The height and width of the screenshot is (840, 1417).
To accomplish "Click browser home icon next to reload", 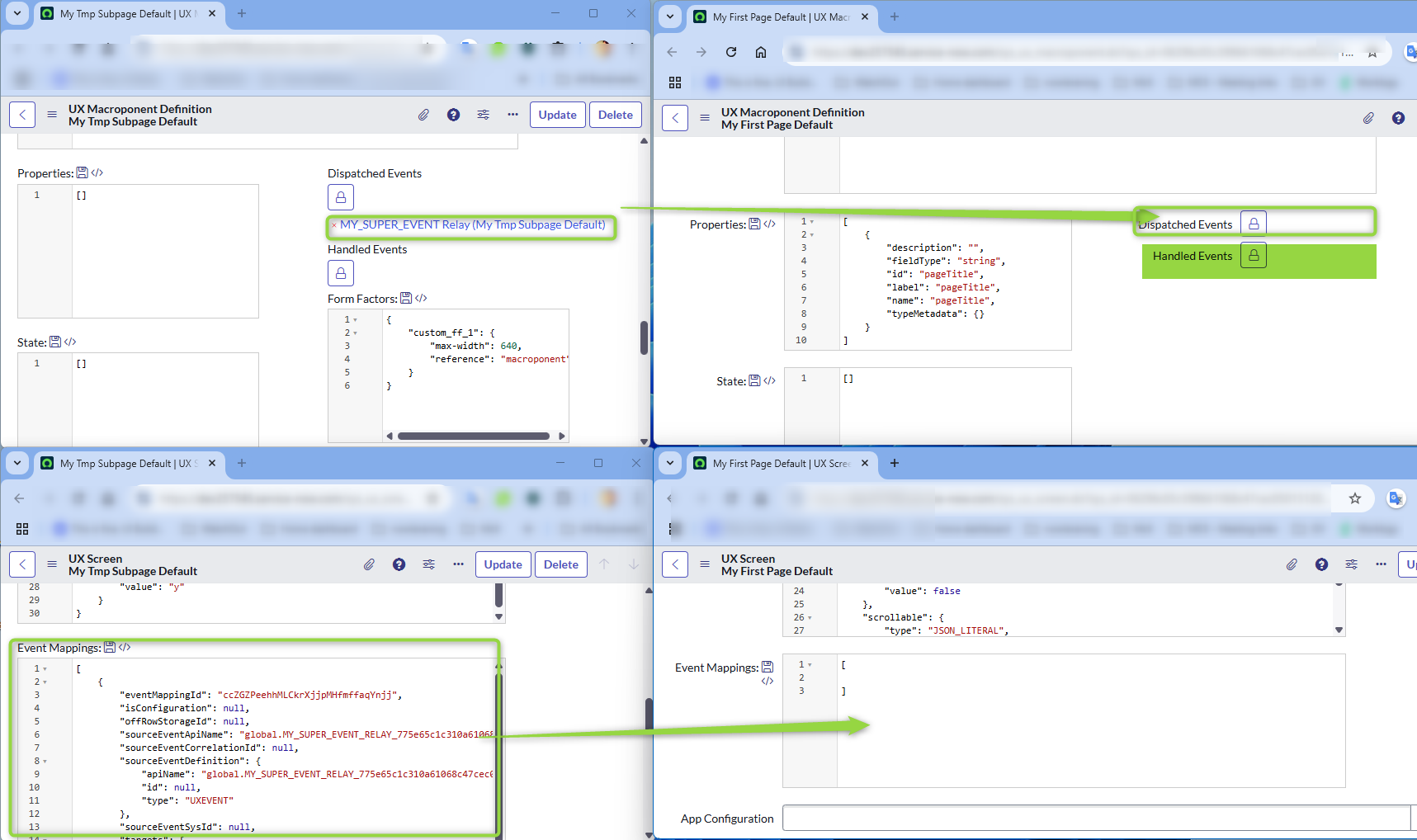I will click(x=761, y=52).
